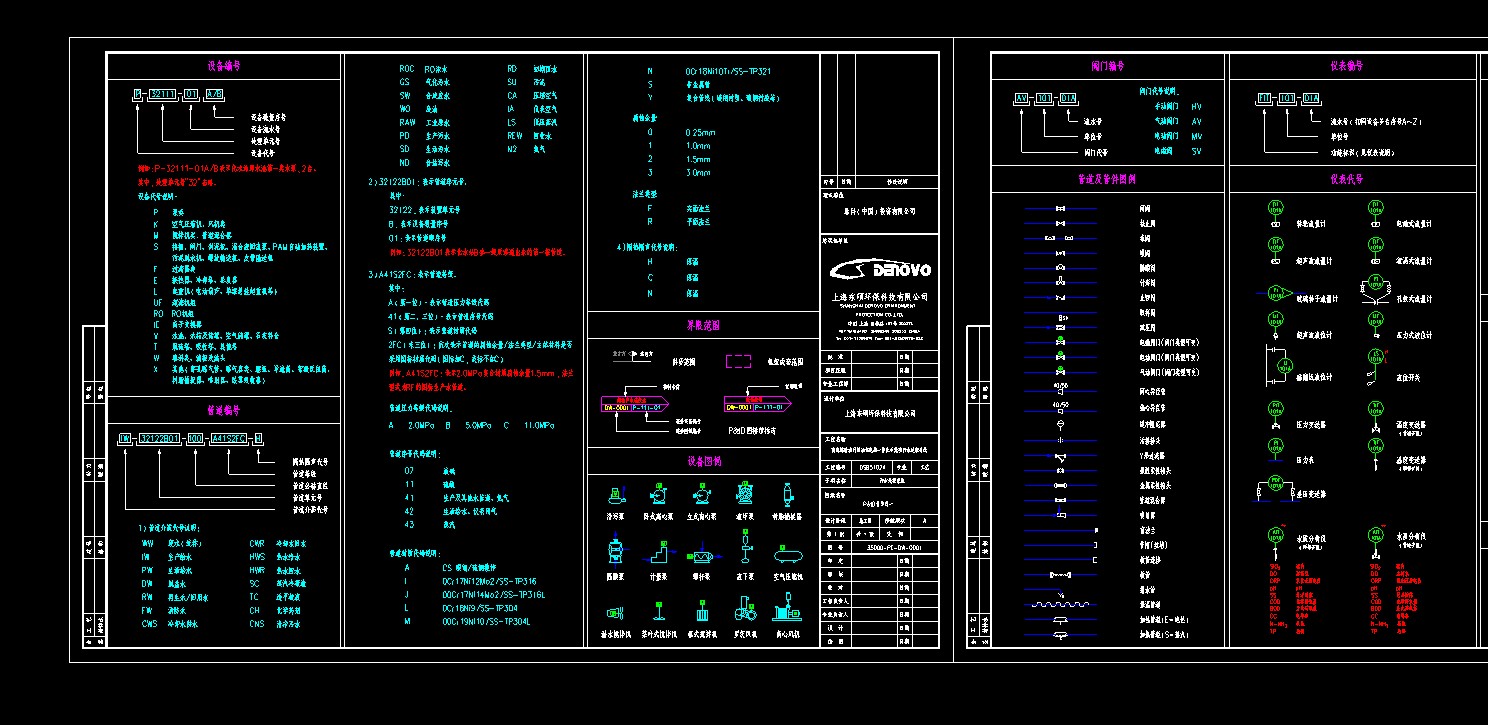Click the 0Cr18Ni9/SS-TP304 material entry
The width and height of the screenshot is (1488, 725).
[480, 608]
